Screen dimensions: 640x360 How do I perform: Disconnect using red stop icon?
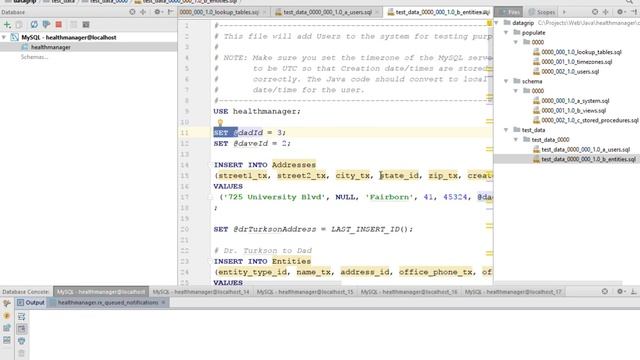pos(59,25)
